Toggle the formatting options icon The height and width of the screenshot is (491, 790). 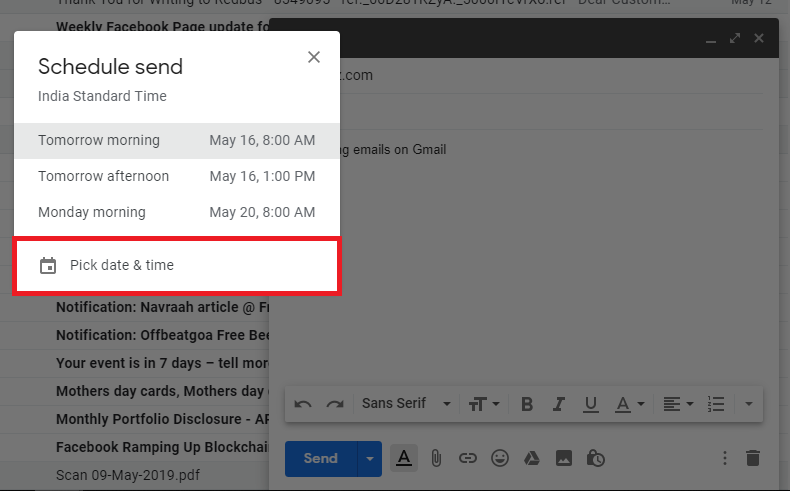tap(404, 458)
